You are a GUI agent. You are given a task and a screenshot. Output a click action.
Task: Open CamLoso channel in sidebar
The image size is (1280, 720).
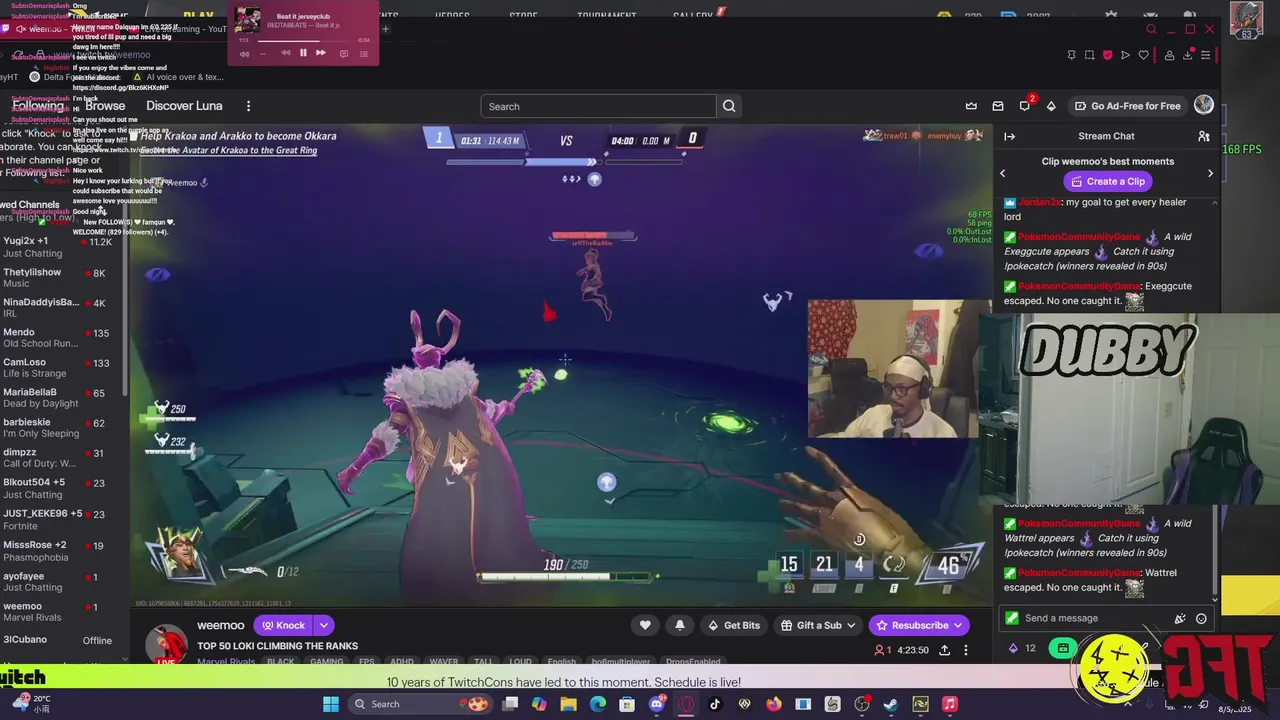pos(62,367)
